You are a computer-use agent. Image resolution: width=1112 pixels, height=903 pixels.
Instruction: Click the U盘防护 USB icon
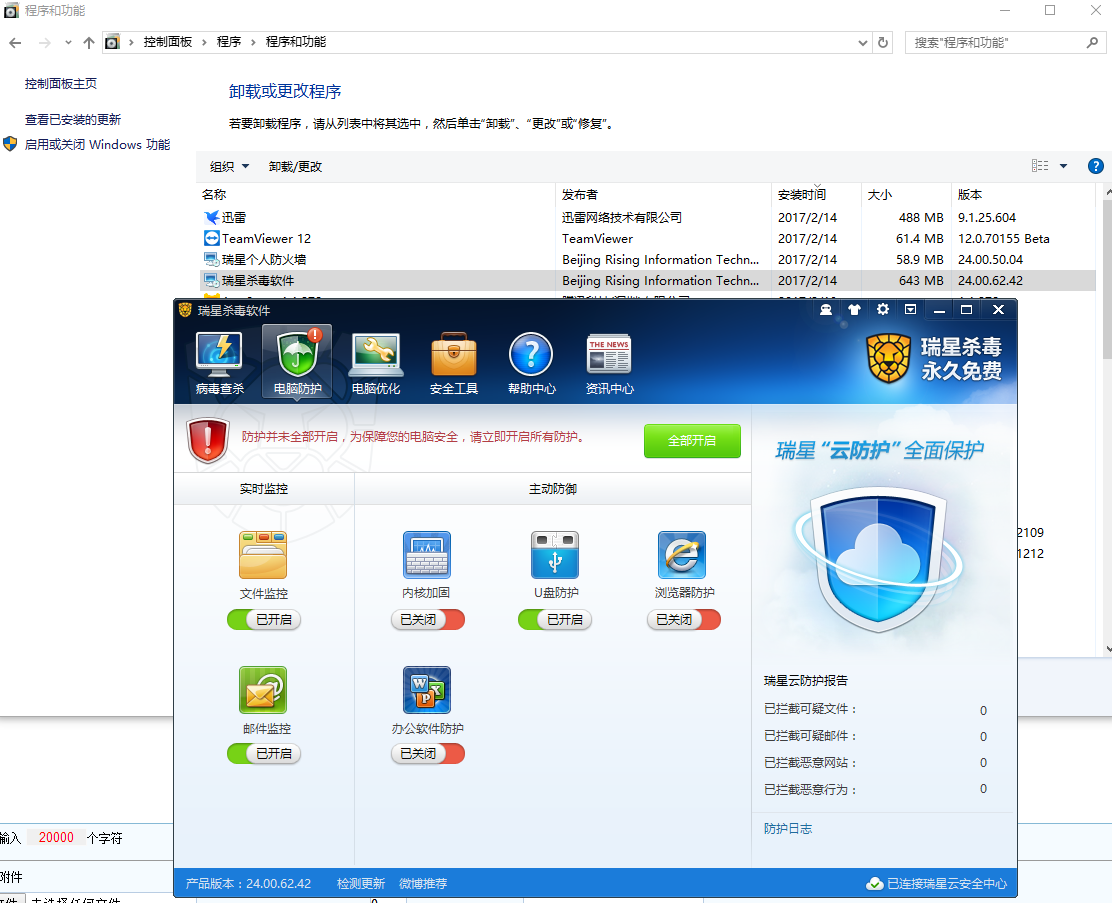pos(555,555)
